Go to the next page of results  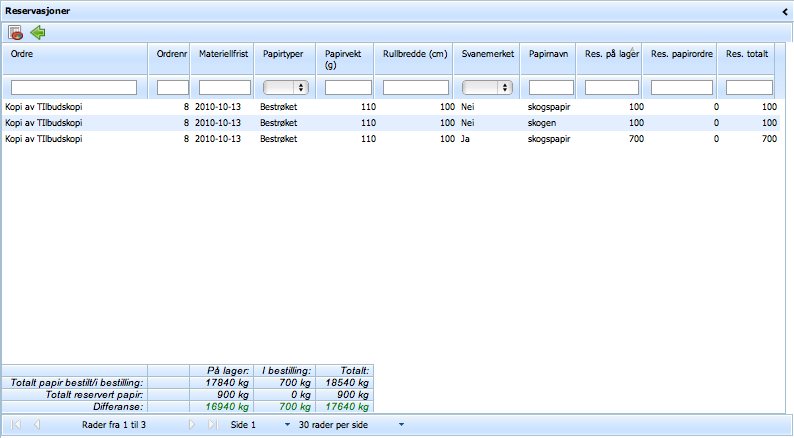click(x=193, y=425)
